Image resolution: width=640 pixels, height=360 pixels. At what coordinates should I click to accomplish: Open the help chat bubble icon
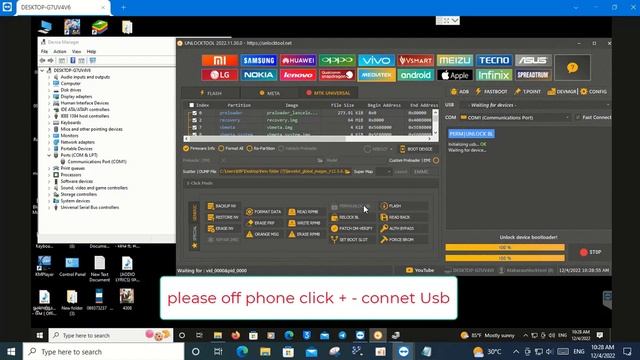tap(572, 68)
